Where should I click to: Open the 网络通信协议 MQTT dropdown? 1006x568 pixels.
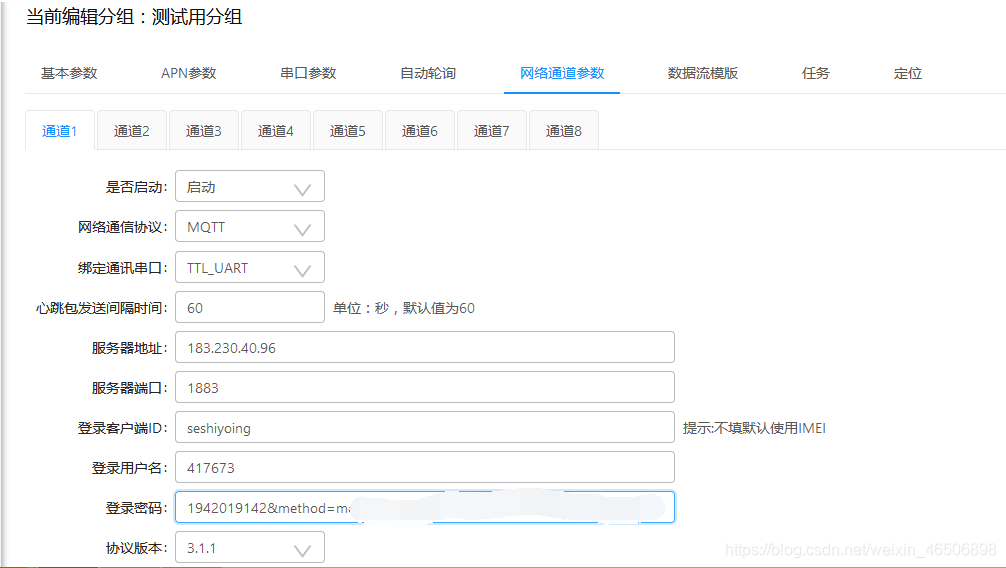(250, 226)
